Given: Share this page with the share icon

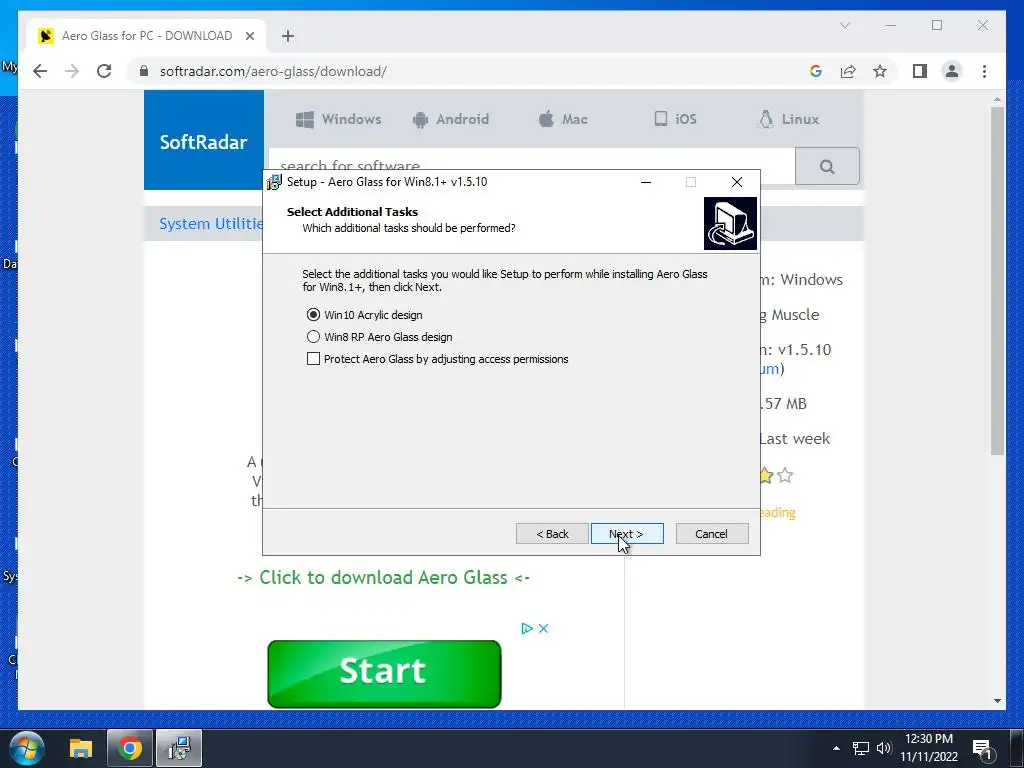Looking at the screenshot, I should tap(848, 71).
